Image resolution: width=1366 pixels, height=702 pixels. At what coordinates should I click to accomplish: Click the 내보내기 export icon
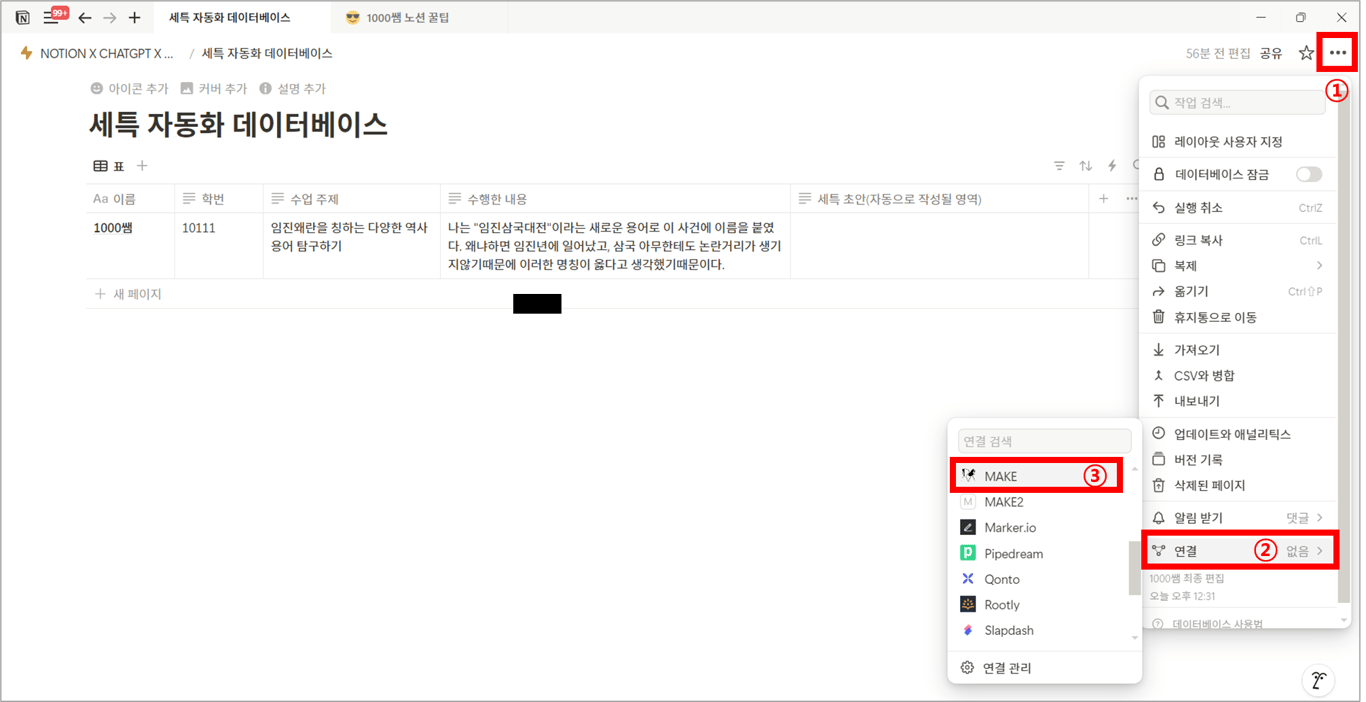[1158, 401]
